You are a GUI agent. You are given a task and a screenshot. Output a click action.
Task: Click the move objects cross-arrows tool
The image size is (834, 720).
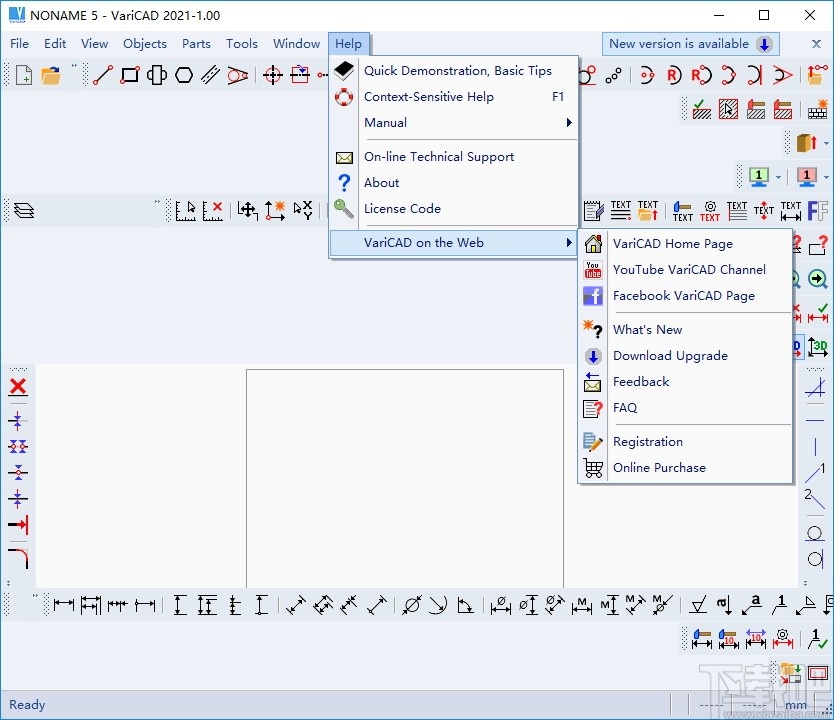coord(248,211)
